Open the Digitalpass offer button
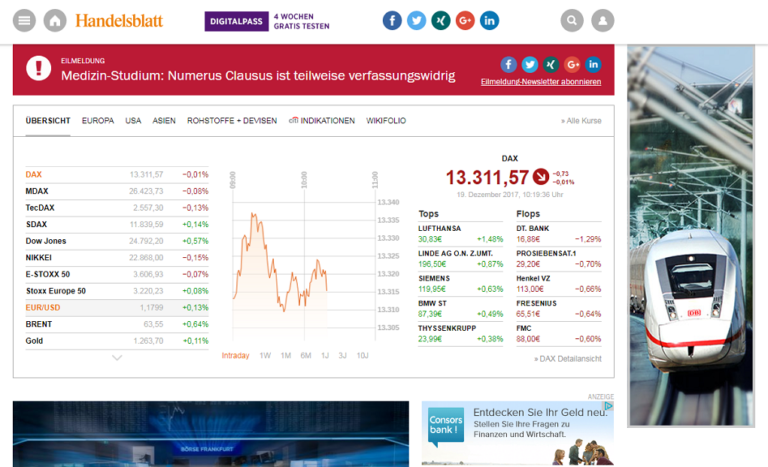768x467 pixels. (x=237, y=21)
